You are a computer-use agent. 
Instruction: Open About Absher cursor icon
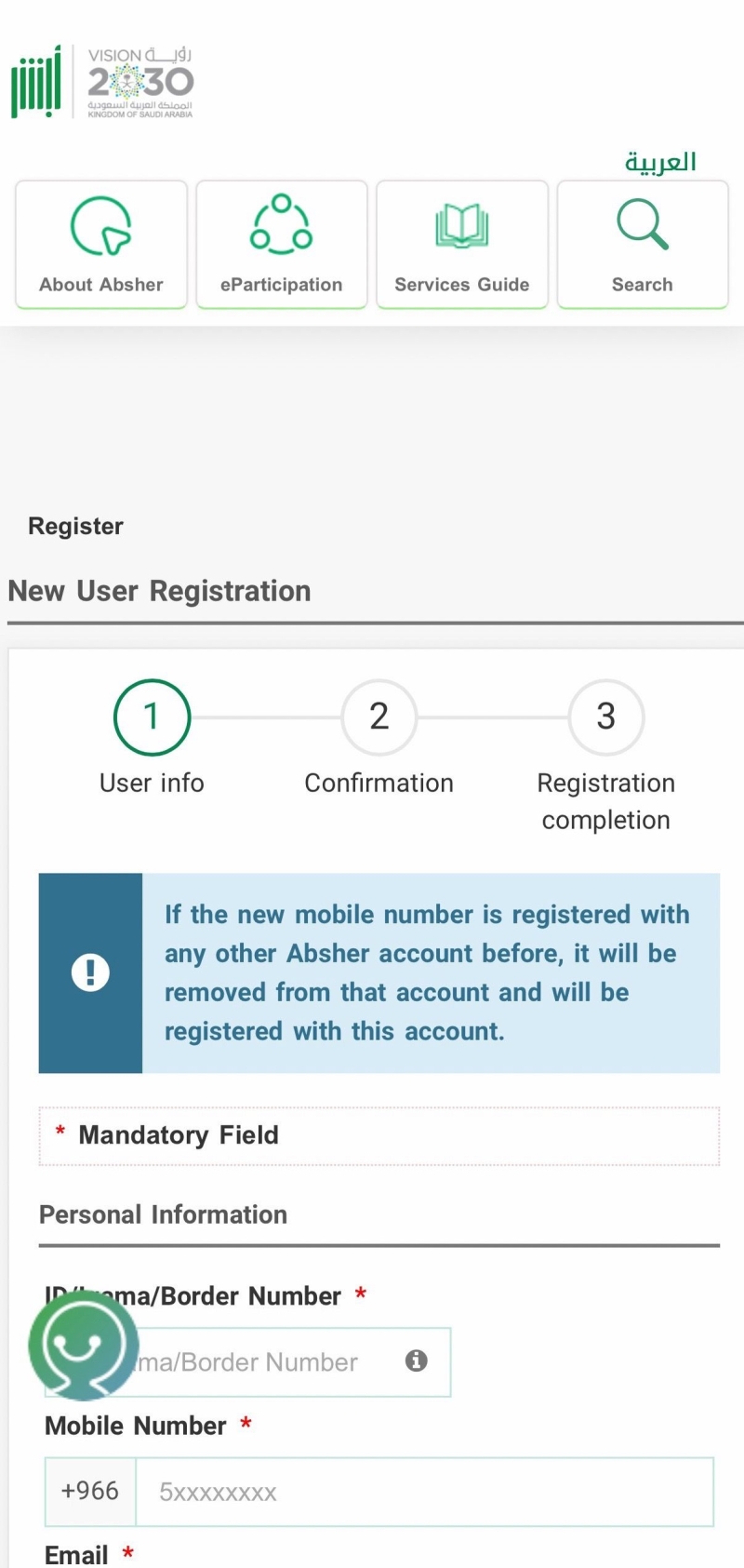[101, 225]
